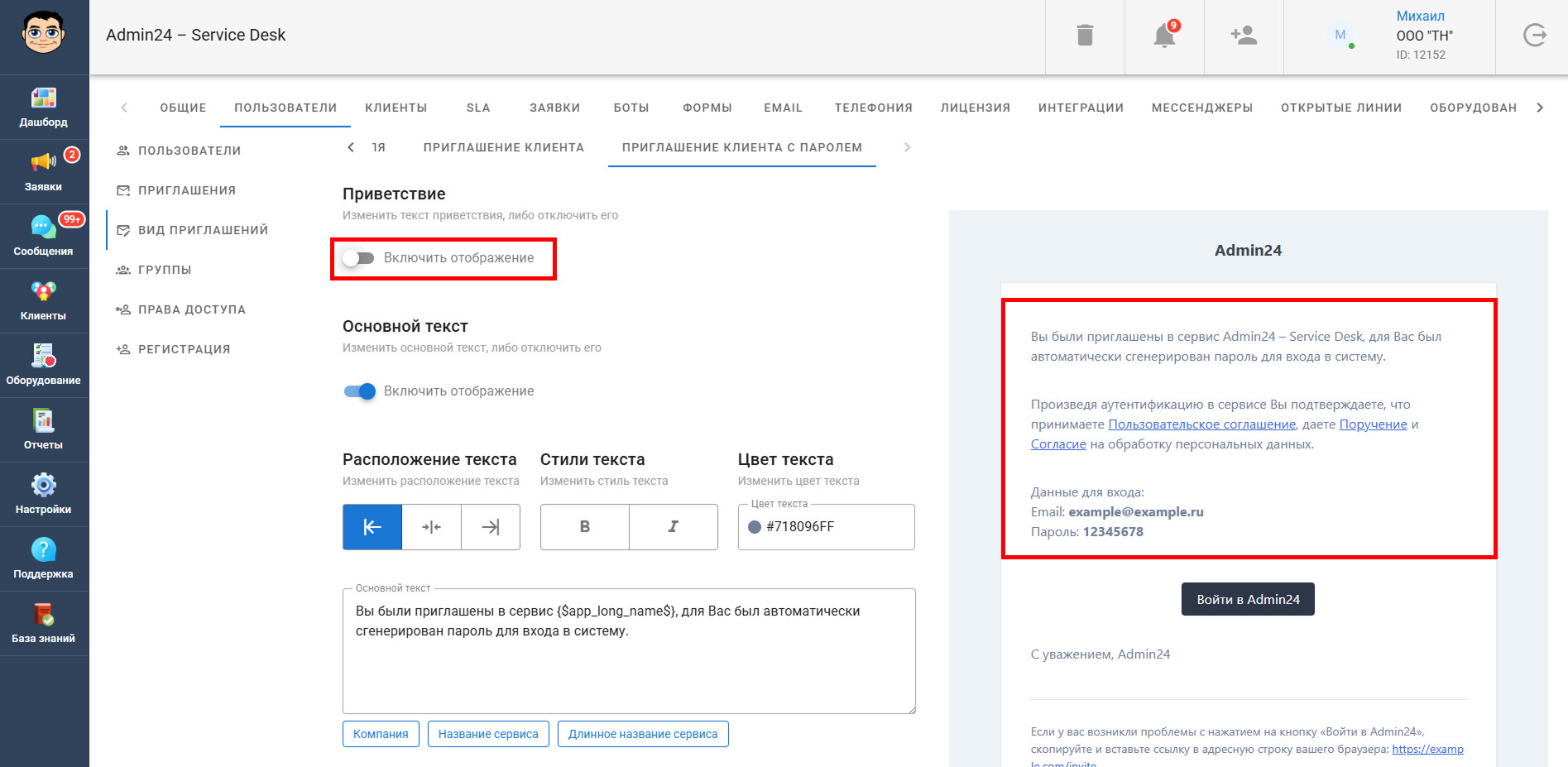
Task: Open the notifications bell
Action: [x=1164, y=35]
